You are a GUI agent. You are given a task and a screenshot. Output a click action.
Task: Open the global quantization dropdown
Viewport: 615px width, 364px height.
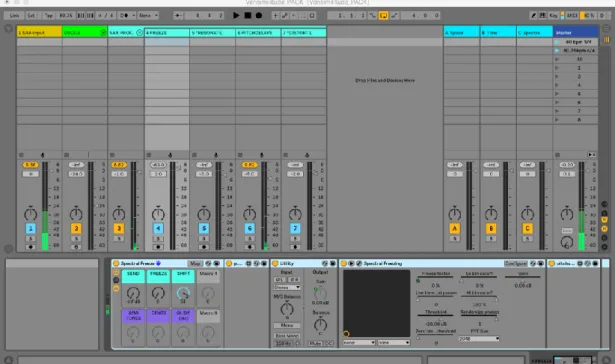(148, 15)
